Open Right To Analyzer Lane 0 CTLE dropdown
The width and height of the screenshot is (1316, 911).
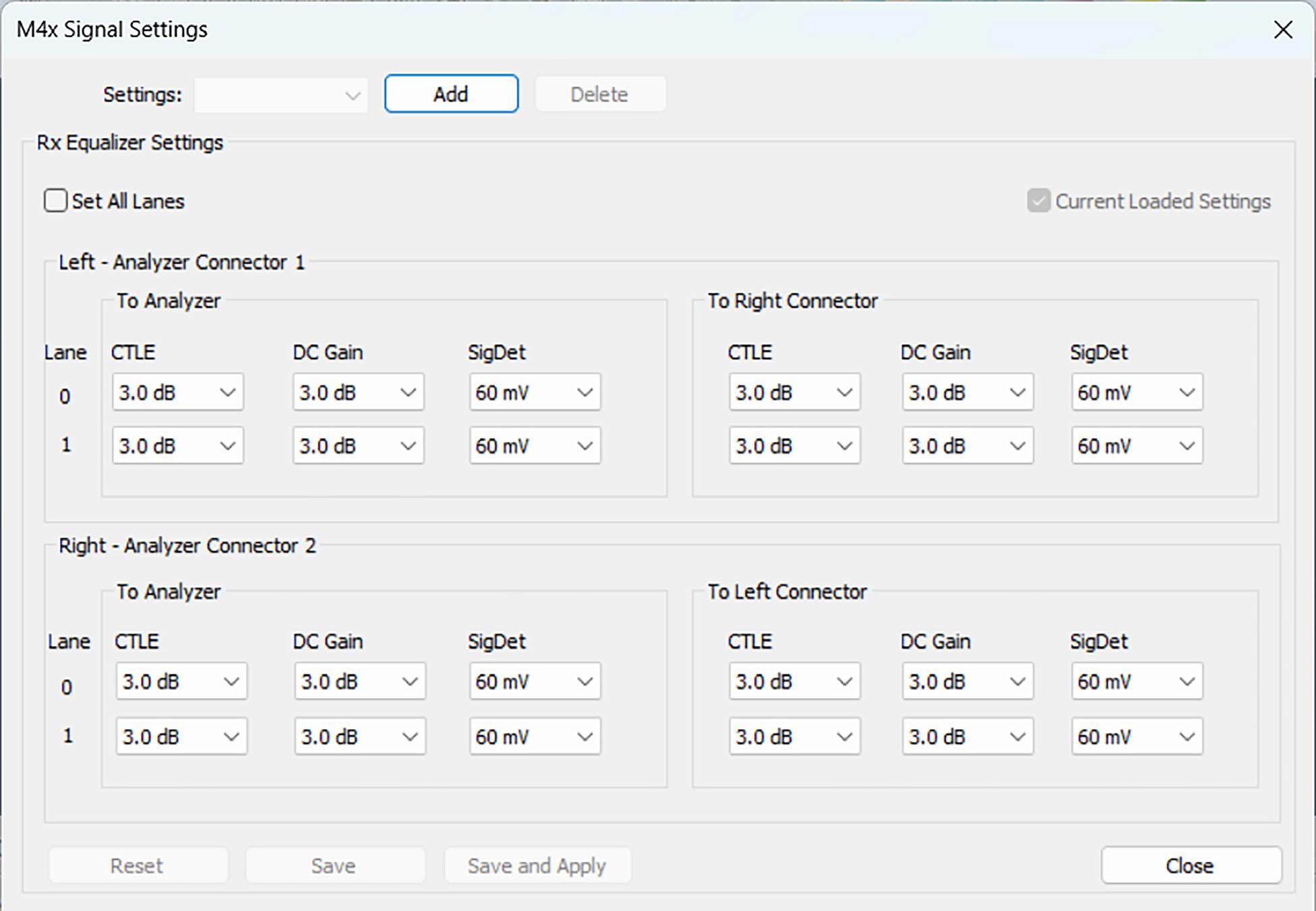181,681
